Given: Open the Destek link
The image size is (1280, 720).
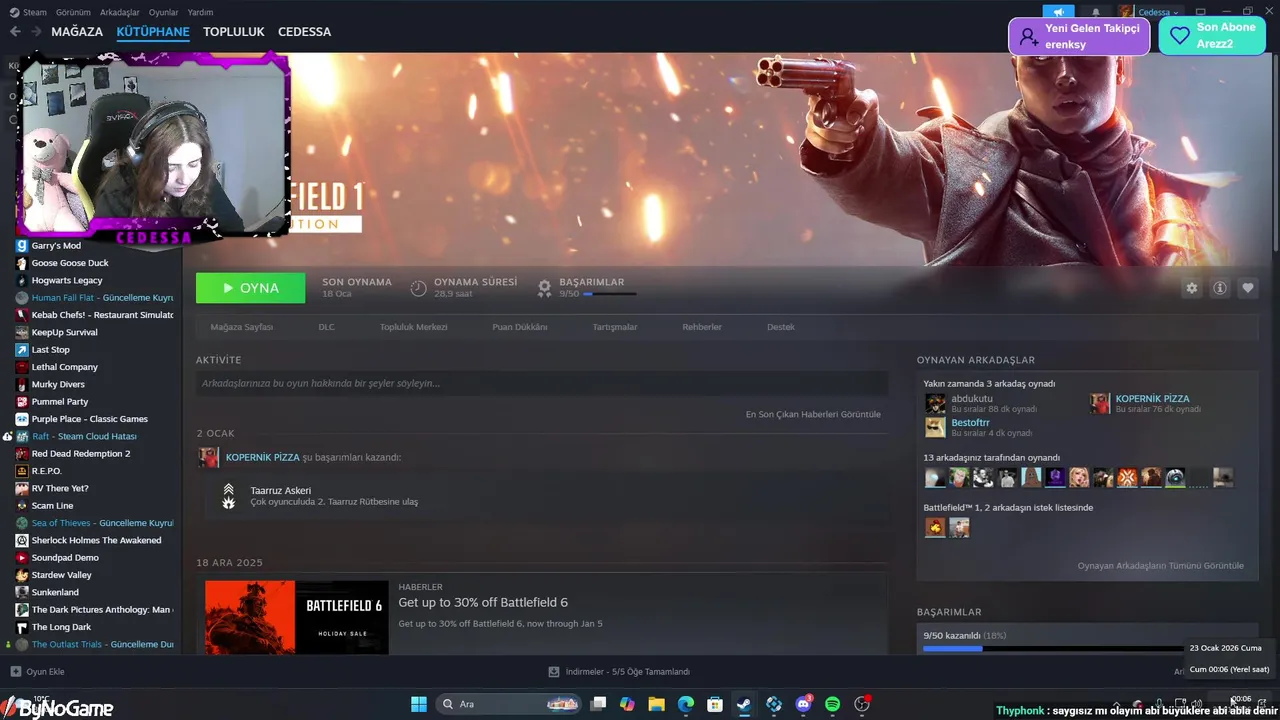Looking at the screenshot, I should [x=781, y=327].
